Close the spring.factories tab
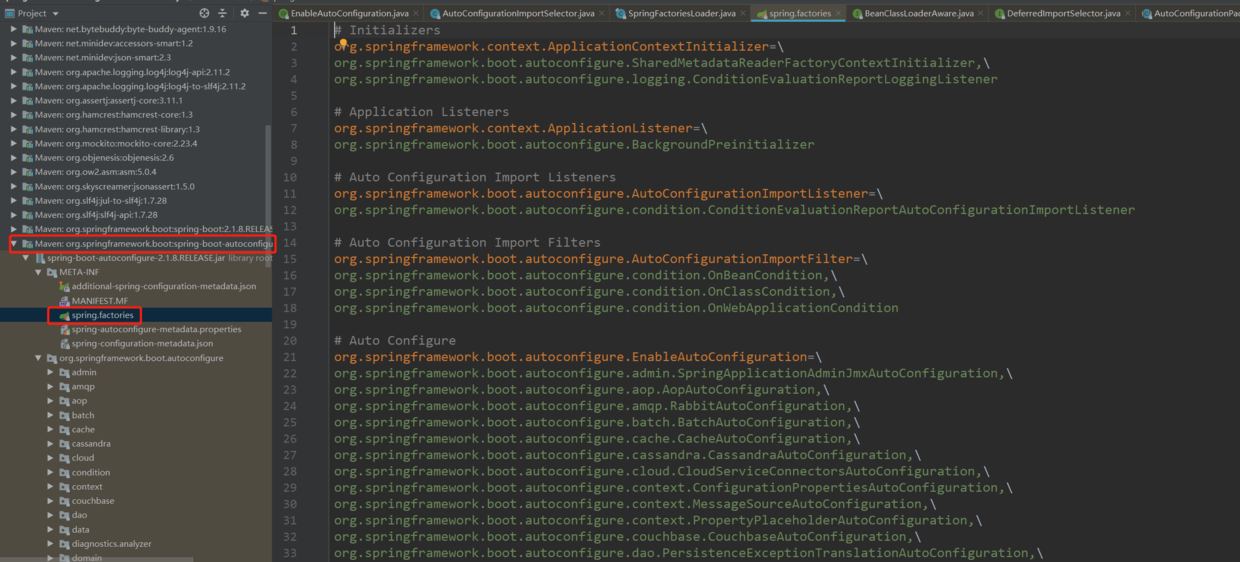This screenshot has height=562, width=1240. click(x=840, y=13)
